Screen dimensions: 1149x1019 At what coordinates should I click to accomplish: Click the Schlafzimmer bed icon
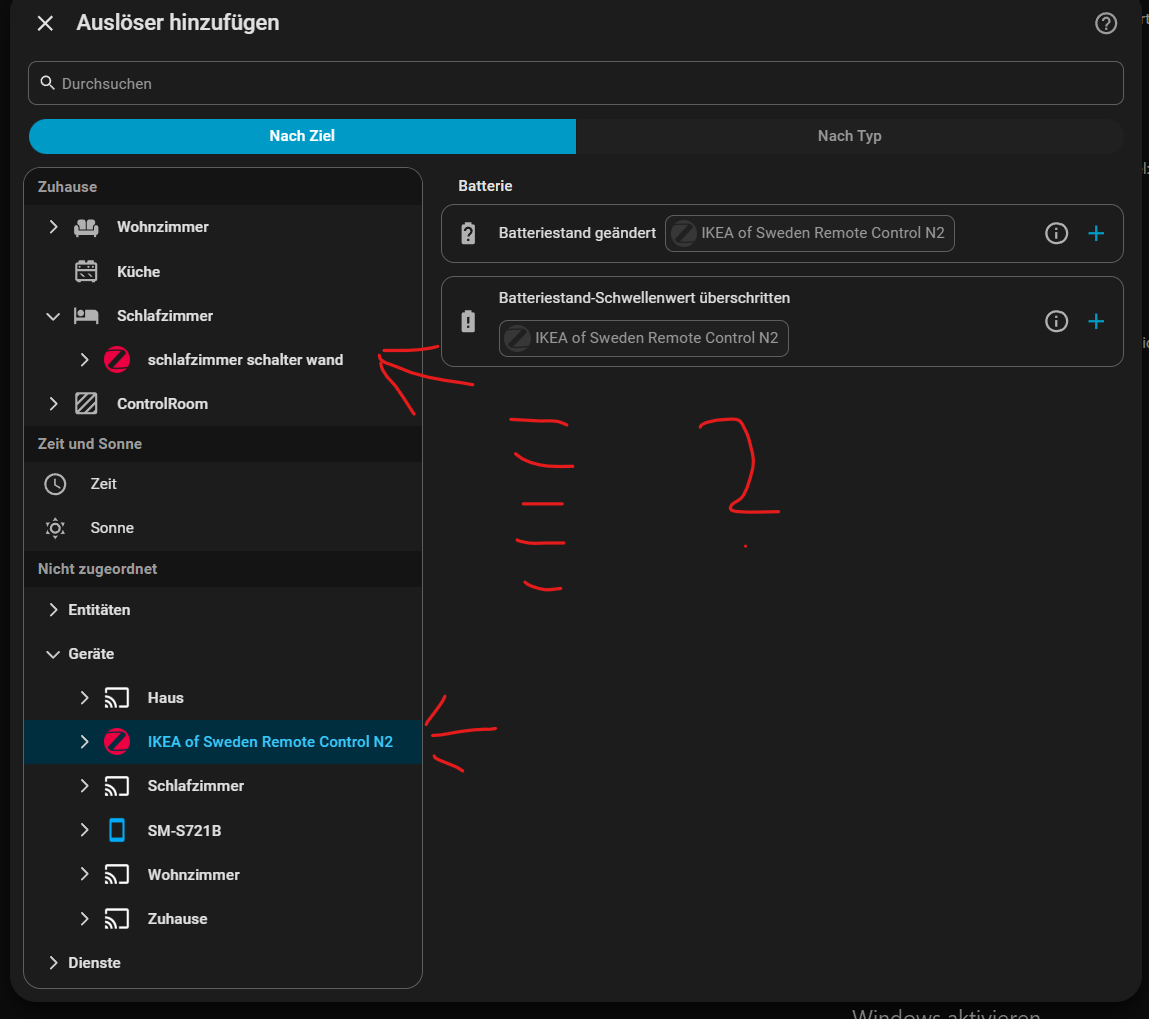point(86,316)
